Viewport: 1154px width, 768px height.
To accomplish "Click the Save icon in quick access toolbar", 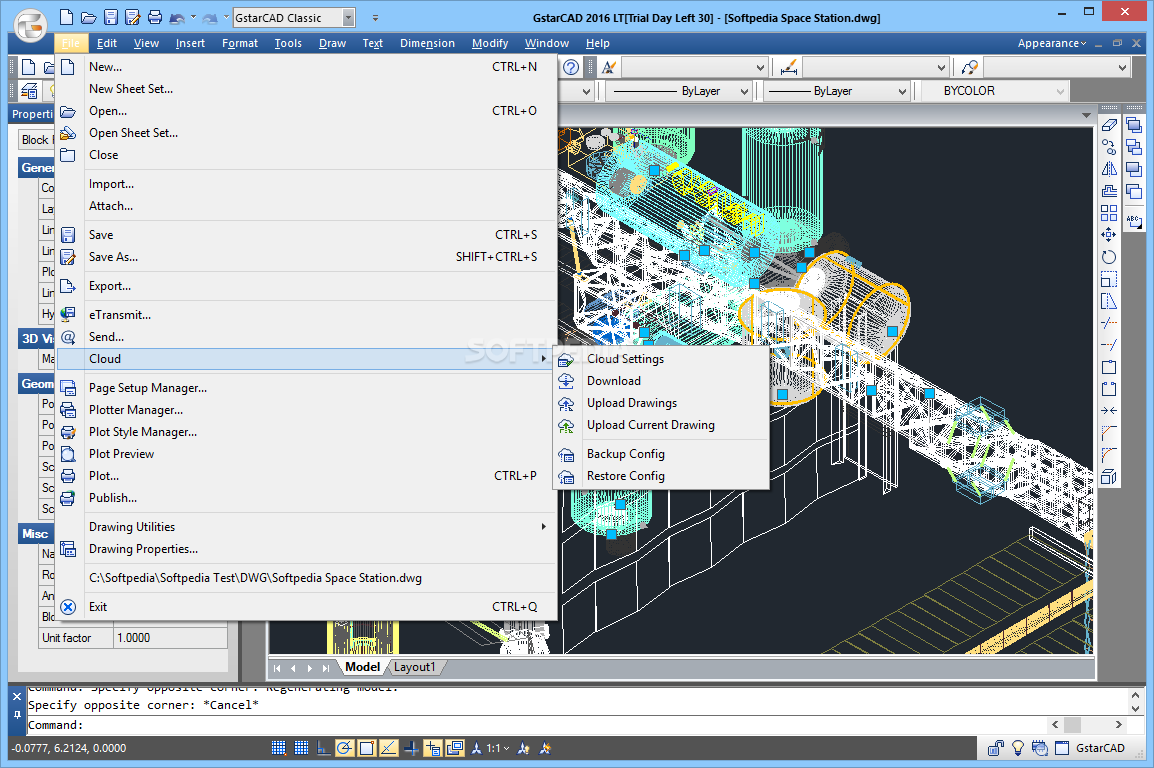I will [110, 18].
